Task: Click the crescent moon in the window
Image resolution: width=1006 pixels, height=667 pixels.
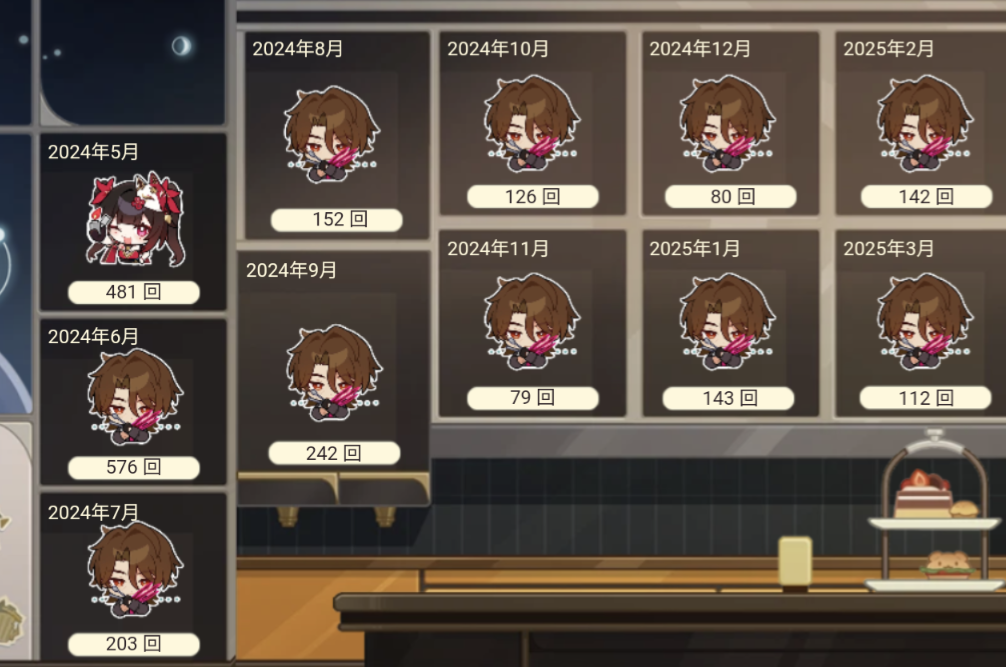Action: [182, 46]
